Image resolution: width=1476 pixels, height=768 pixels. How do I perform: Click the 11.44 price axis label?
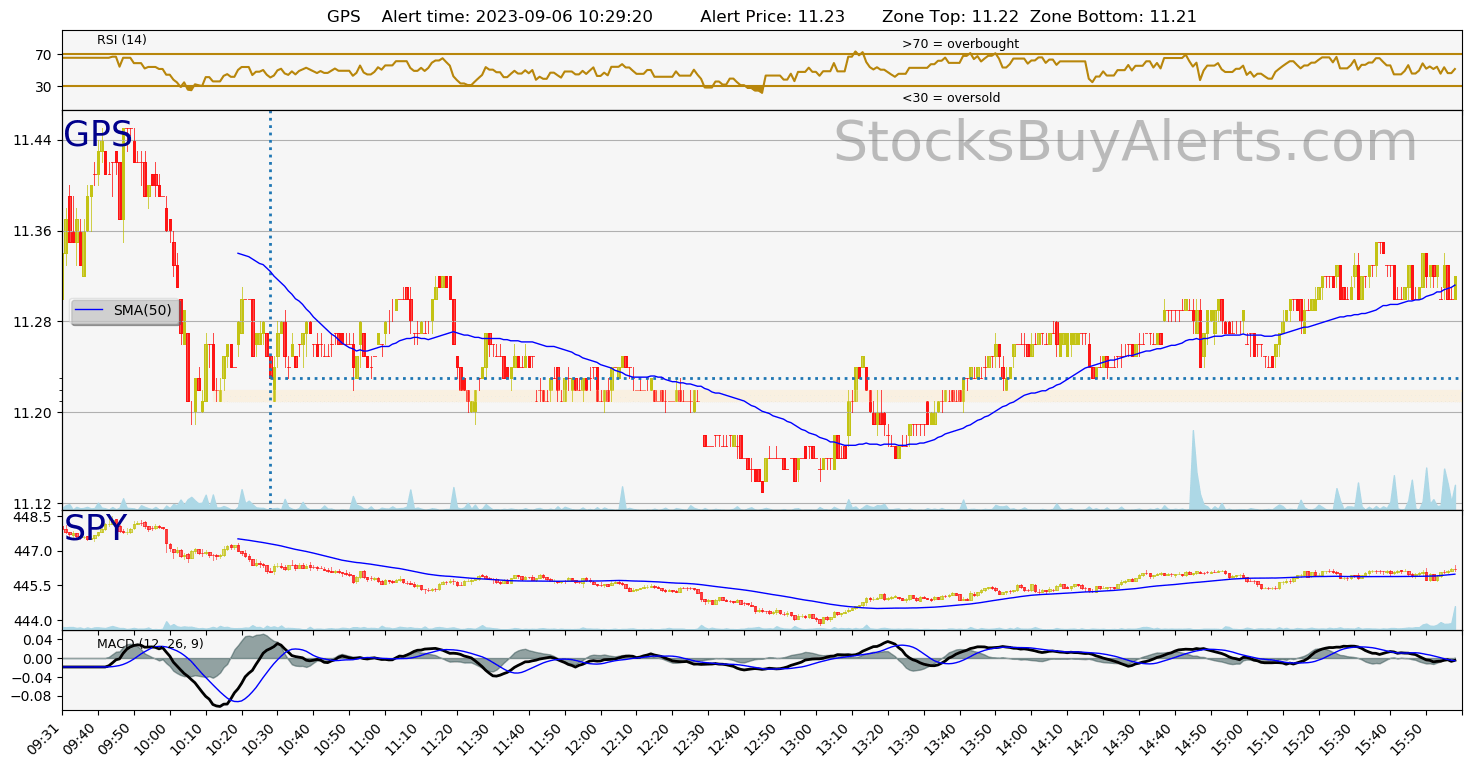pyautogui.click(x=33, y=141)
